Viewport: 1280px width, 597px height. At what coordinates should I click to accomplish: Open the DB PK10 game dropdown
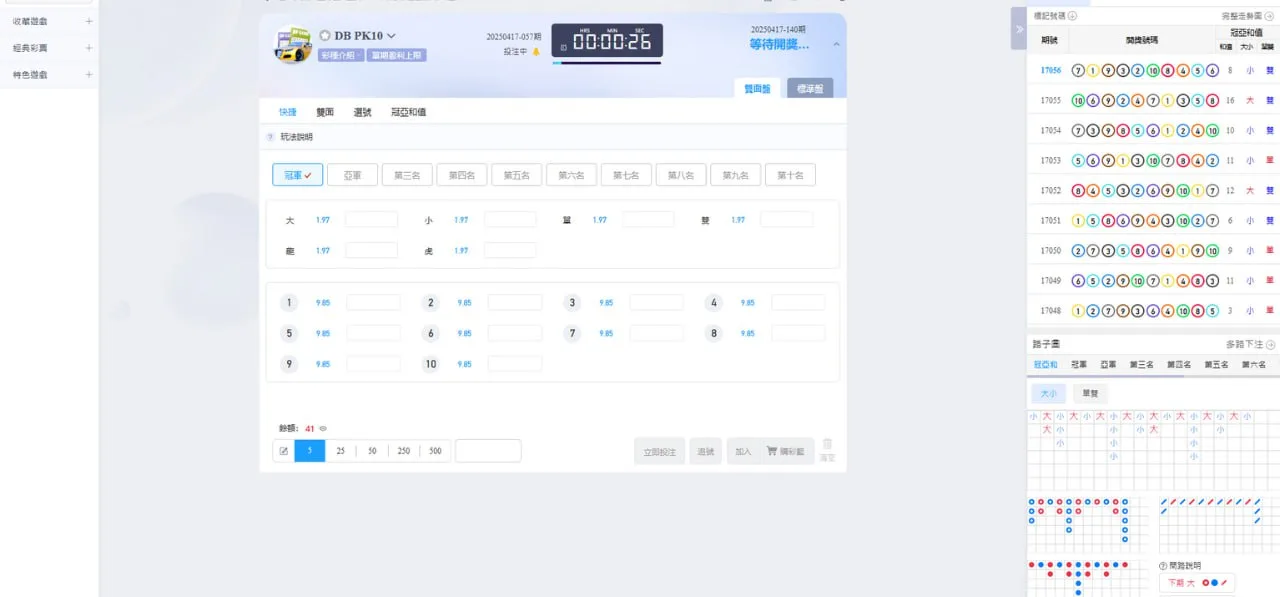(391, 36)
